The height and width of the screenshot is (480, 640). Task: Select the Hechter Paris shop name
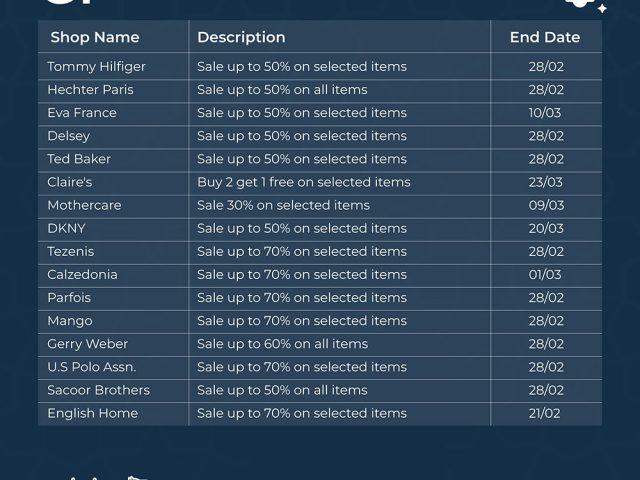click(90, 90)
